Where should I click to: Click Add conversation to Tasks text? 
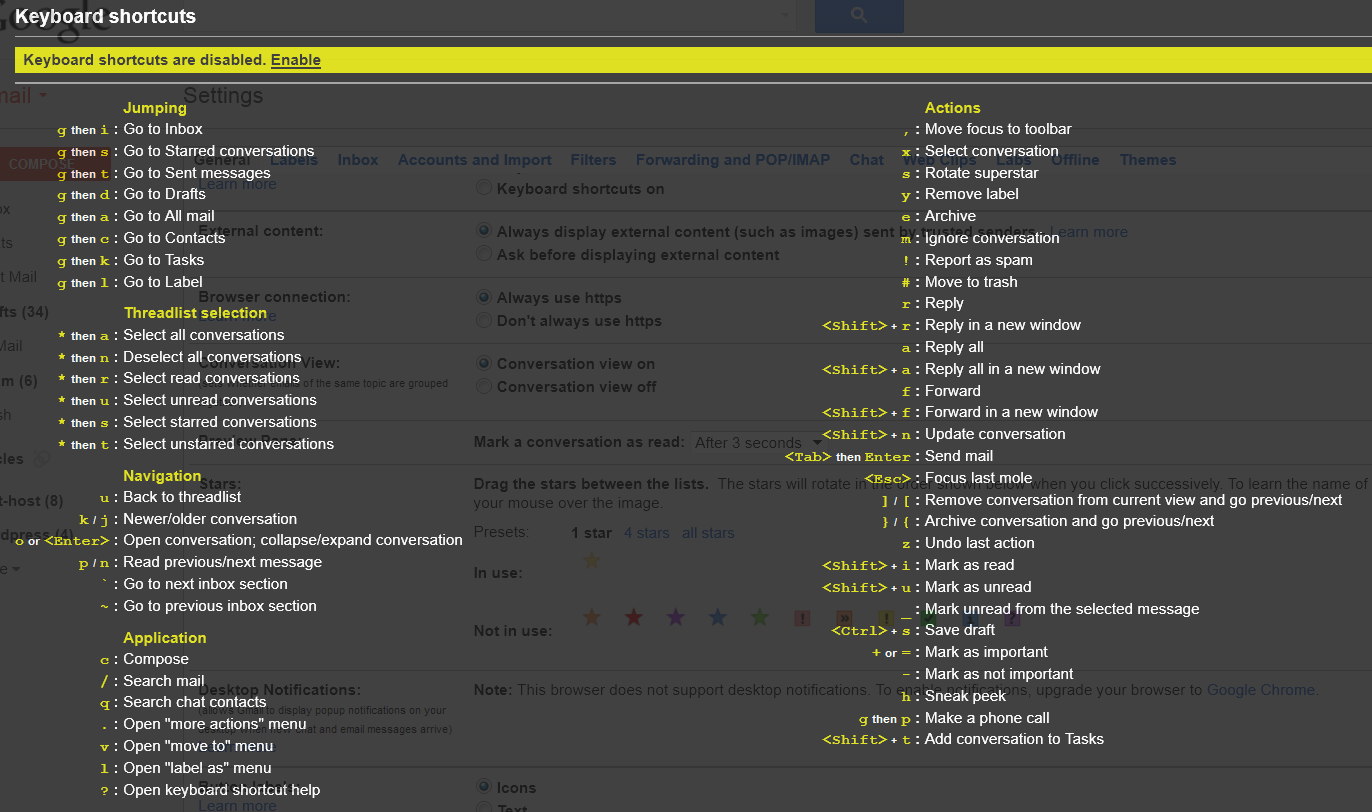pos(1014,739)
